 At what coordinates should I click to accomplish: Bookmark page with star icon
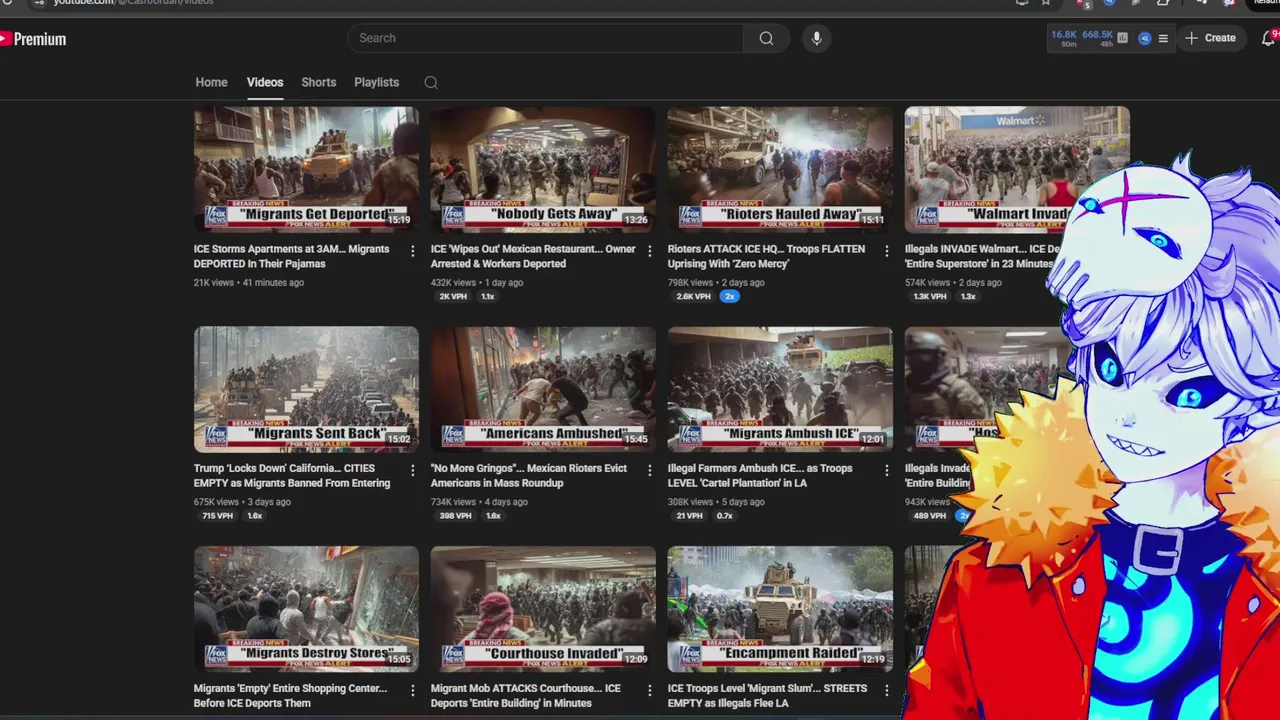(x=1046, y=3)
